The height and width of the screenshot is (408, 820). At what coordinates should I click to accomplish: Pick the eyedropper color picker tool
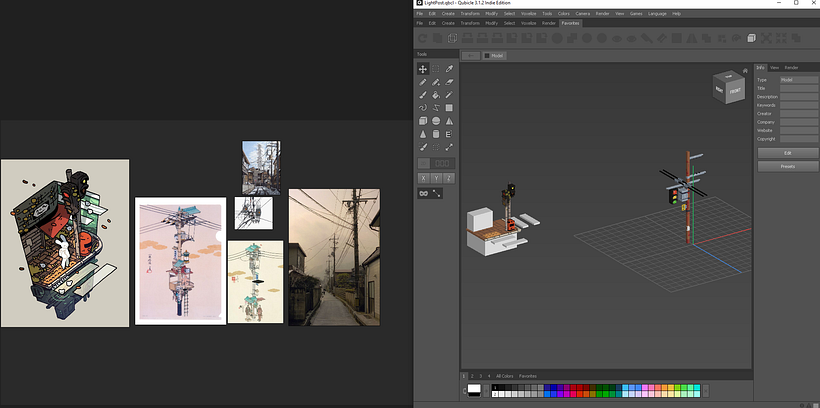449,69
